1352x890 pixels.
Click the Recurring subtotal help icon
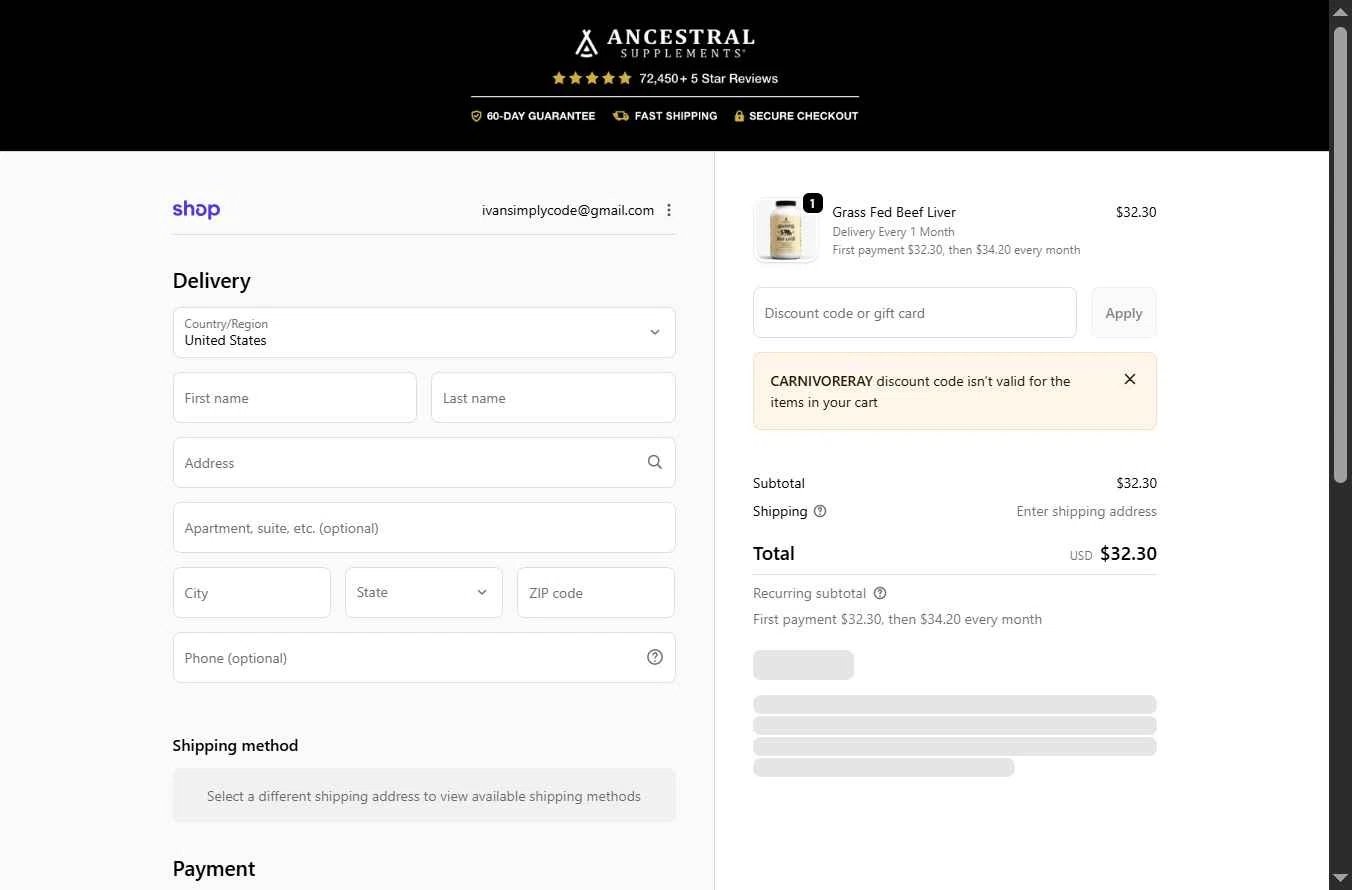click(880, 593)
